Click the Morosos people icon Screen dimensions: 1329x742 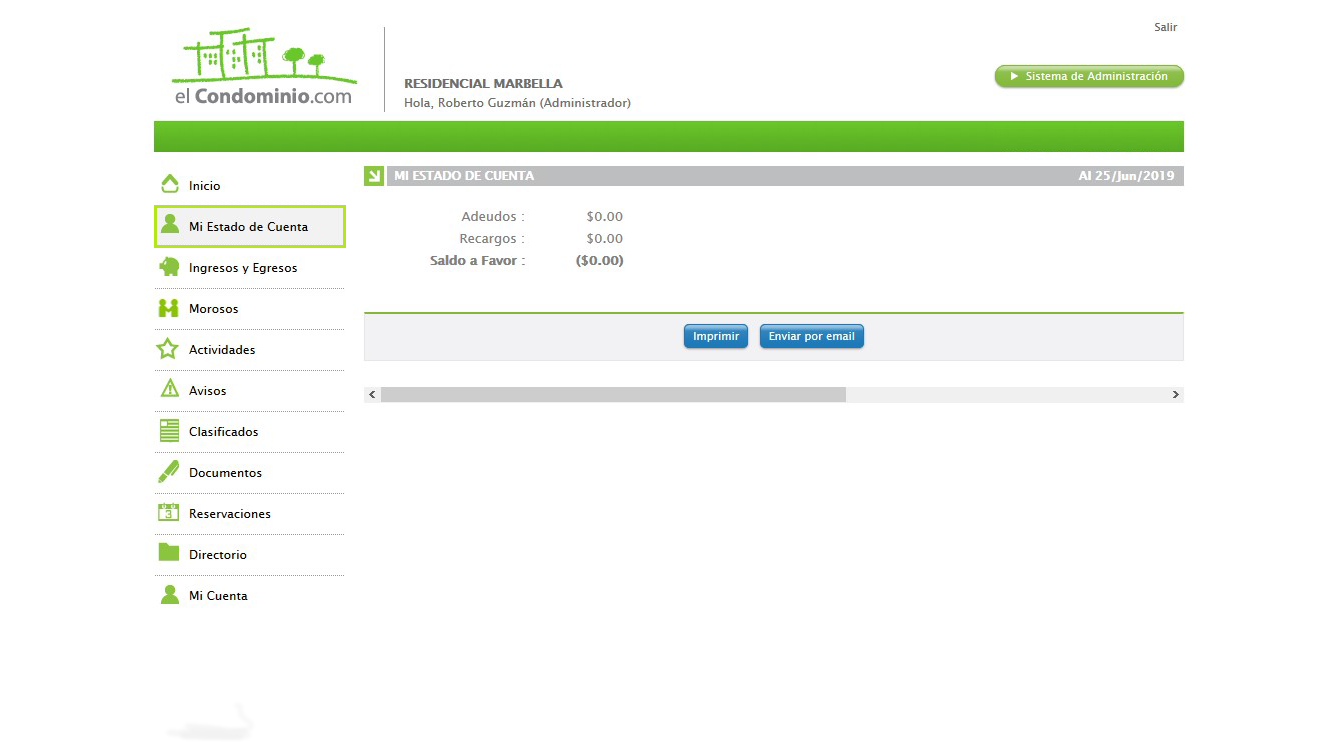(x=168, y=308)
